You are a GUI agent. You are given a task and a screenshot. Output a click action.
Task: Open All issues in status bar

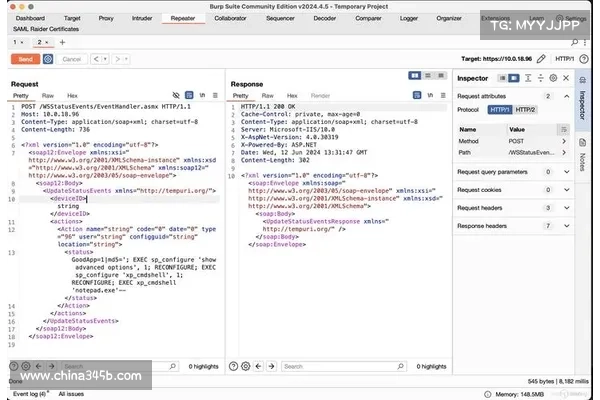(x=71, y=394)
